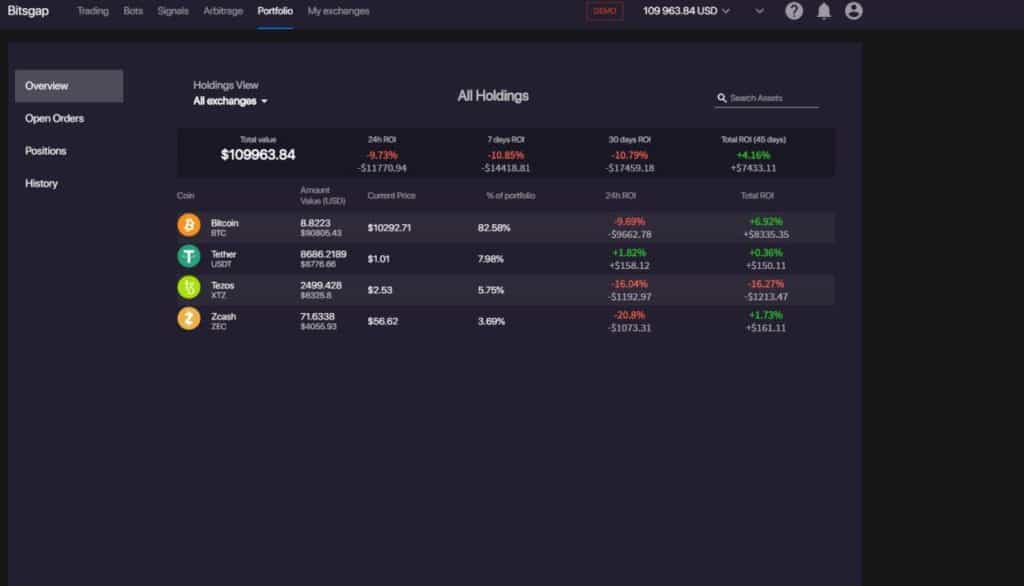Click the Tether USDT coin name
The image size is (1024, 586).
pyautogui.click(x=223, y=259)
